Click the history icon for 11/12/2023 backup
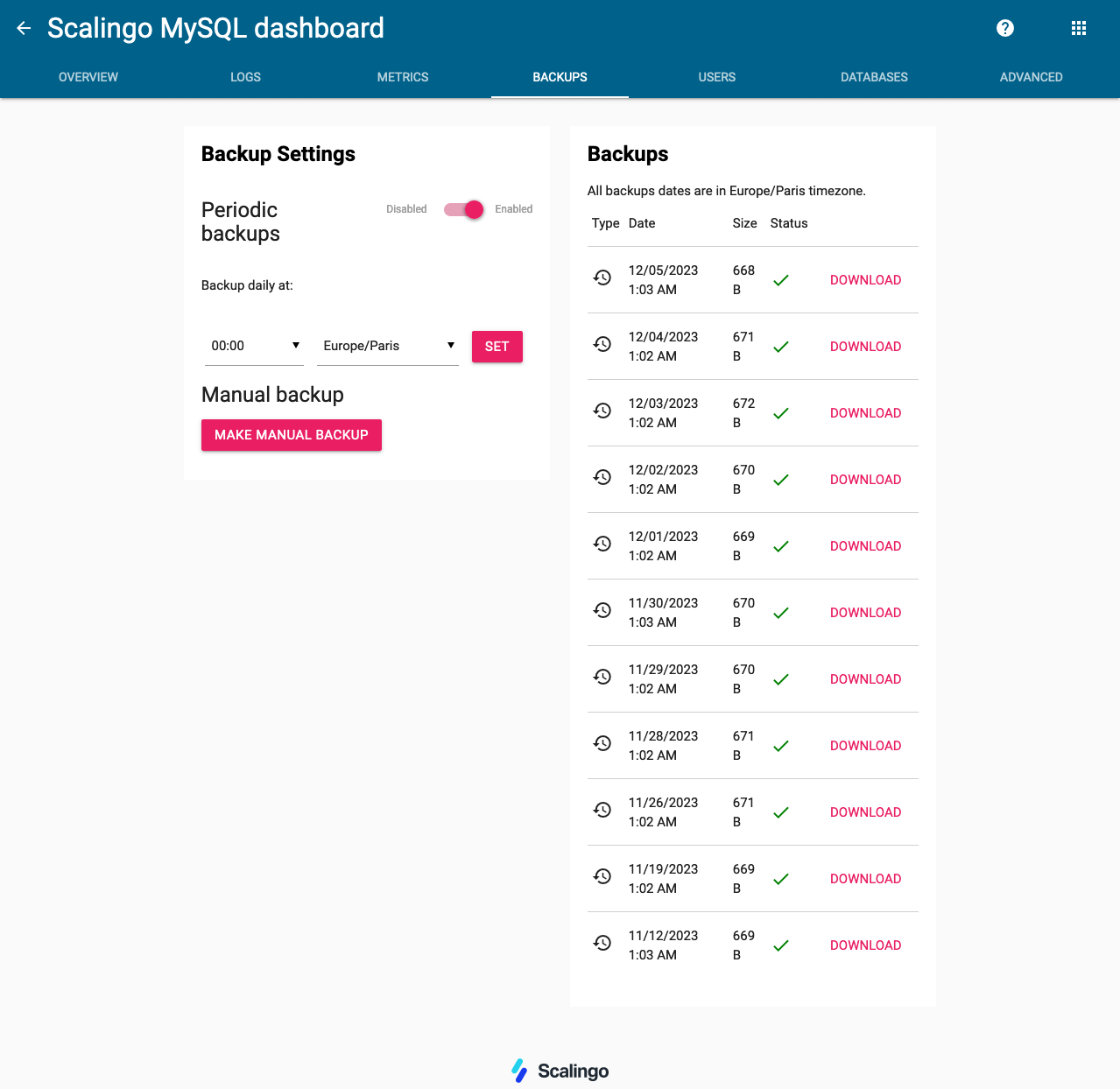The image size is (1120, 1089). 602,943
